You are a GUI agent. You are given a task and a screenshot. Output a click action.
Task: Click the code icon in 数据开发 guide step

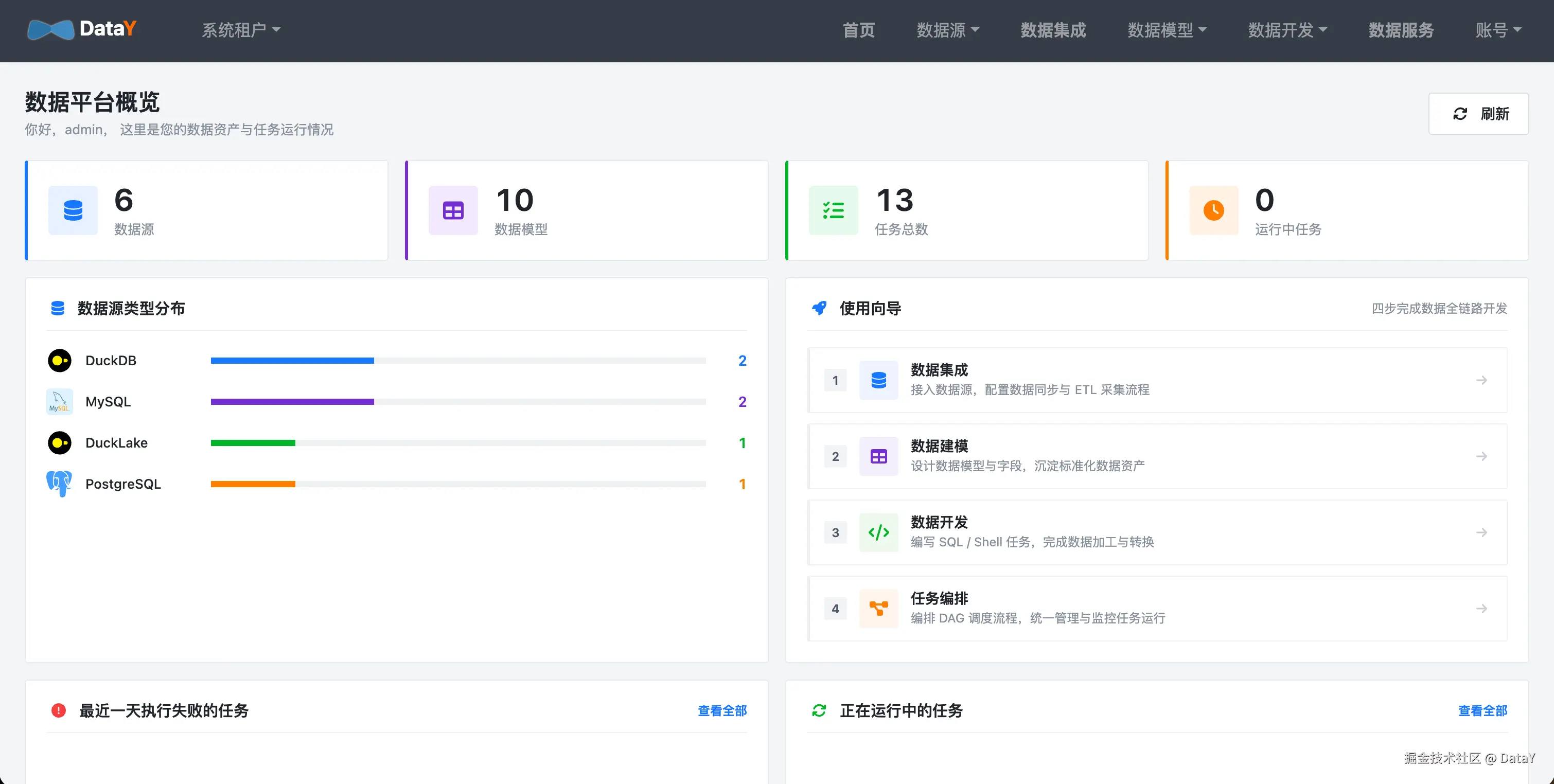point(878,532)
